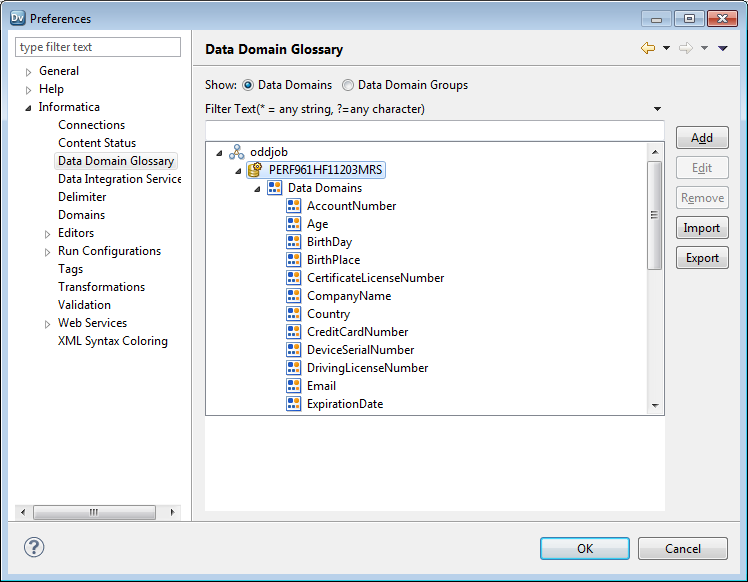Collapse the Informatica preferences category
748x582 pixels.
[29, 108]
